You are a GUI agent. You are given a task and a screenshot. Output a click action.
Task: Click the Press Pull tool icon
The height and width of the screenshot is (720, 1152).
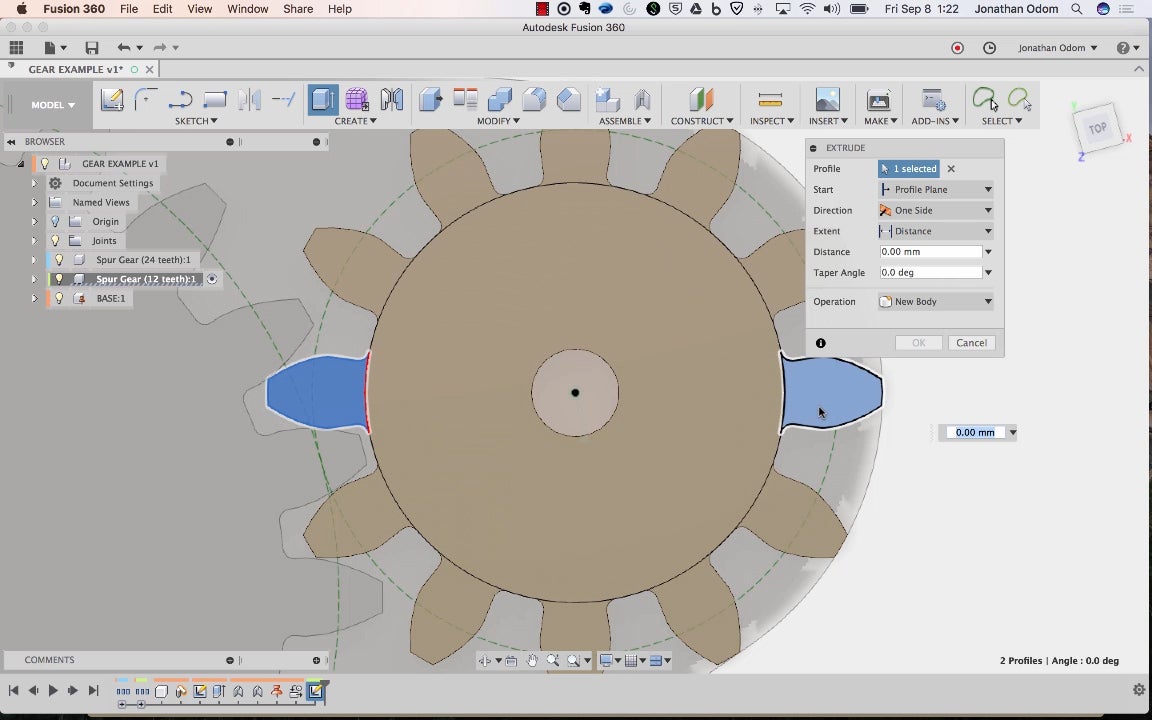(x=431, y=100)
